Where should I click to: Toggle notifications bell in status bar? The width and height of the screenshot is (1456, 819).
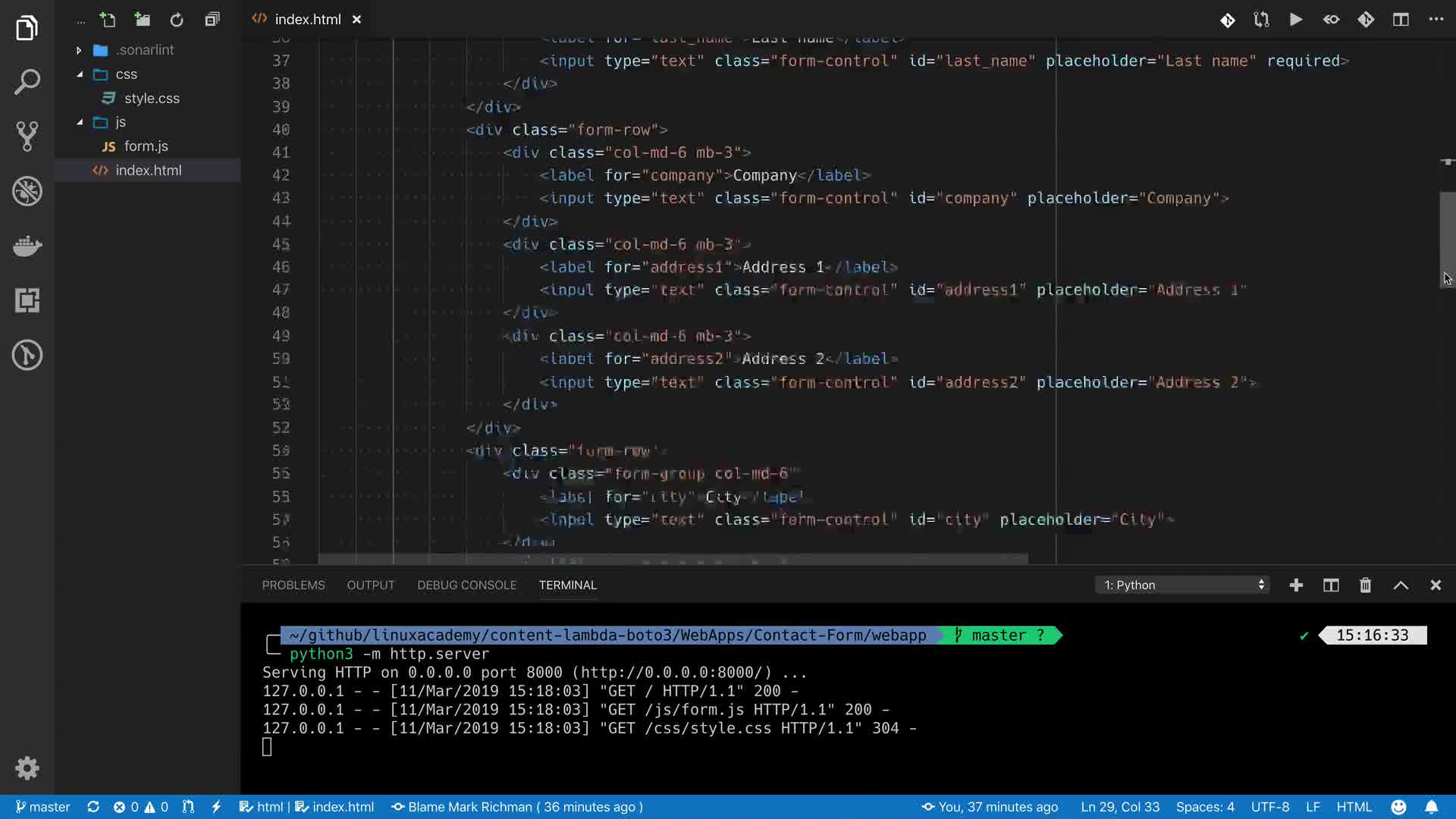click(1431, 807)
